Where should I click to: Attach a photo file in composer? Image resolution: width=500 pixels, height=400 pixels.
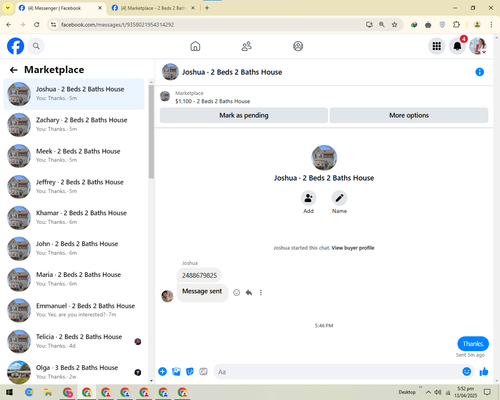tap(176, 371)
